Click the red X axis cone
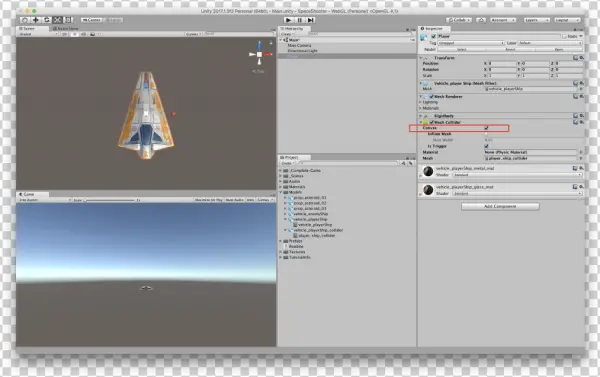 point(268,54)
